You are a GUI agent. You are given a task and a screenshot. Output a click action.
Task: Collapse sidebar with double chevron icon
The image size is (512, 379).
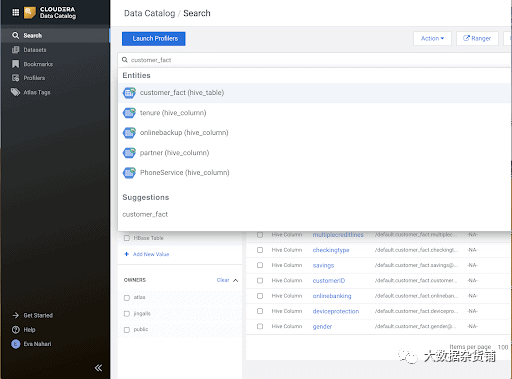tap(98, 368)
